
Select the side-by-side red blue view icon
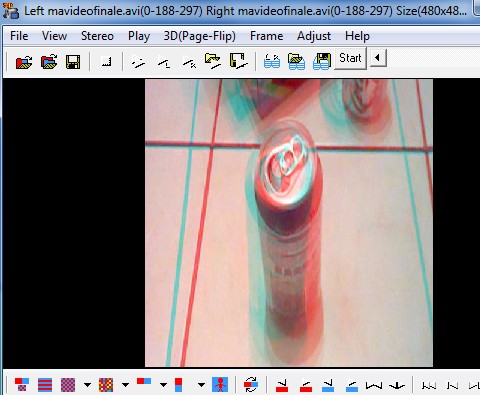pos(144,382)
